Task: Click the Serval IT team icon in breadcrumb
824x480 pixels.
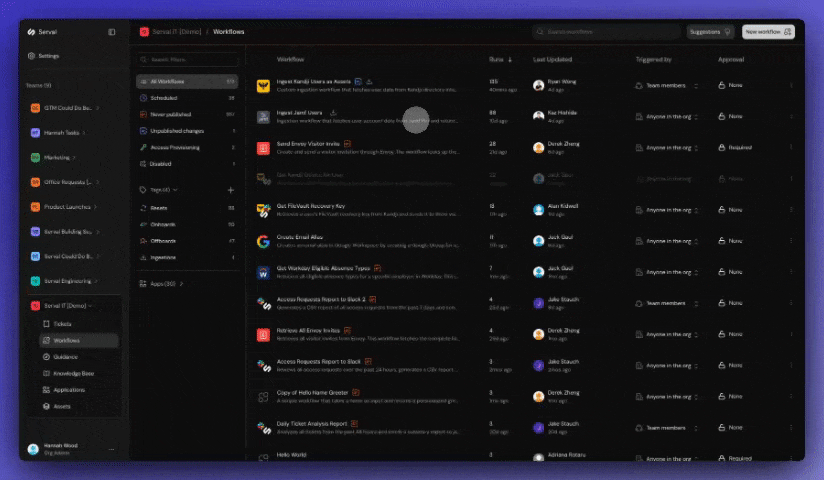Action: click(x=144, y=32)
